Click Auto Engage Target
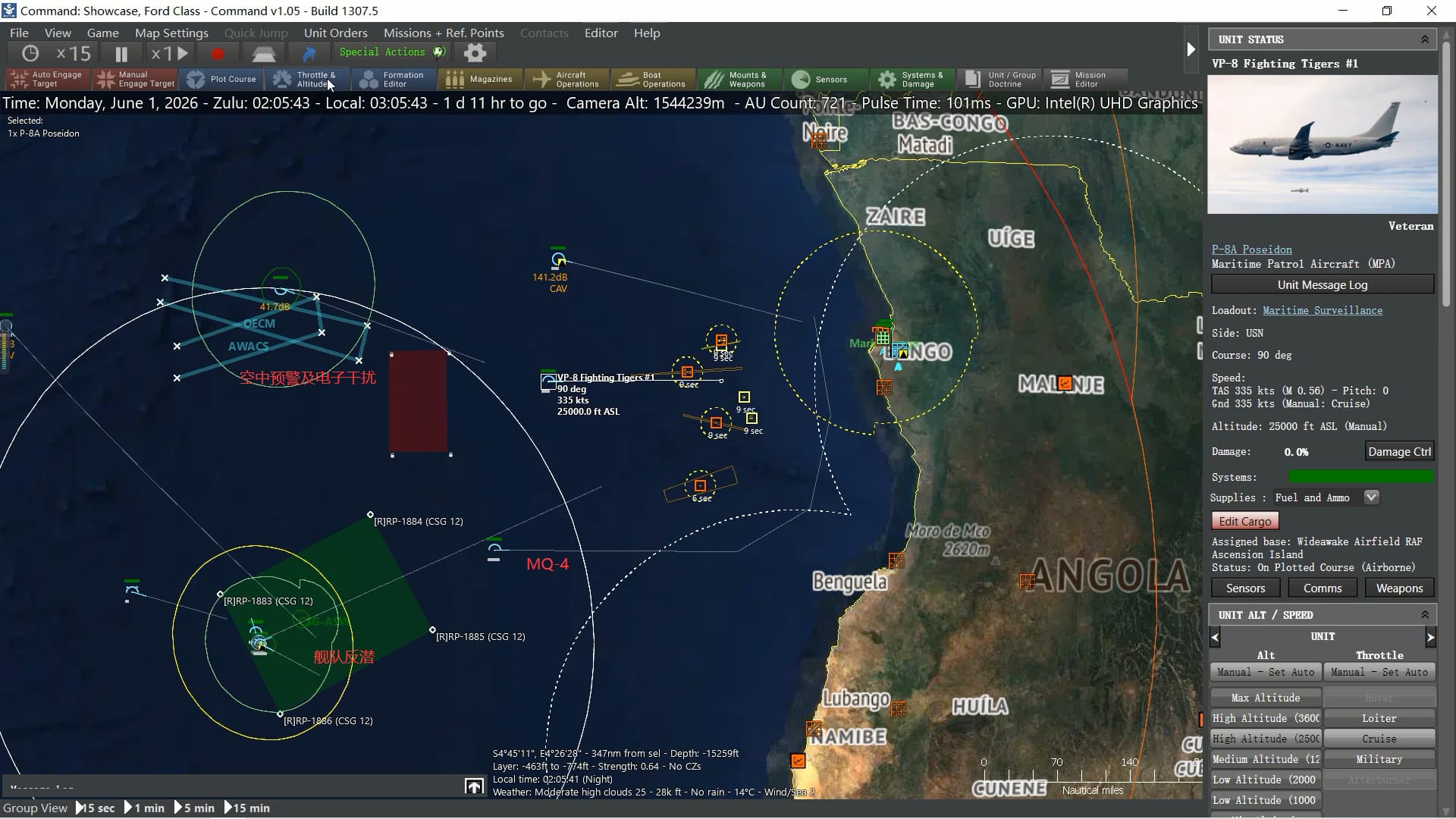Screen dimensions: 1456x819 (48, 79)
